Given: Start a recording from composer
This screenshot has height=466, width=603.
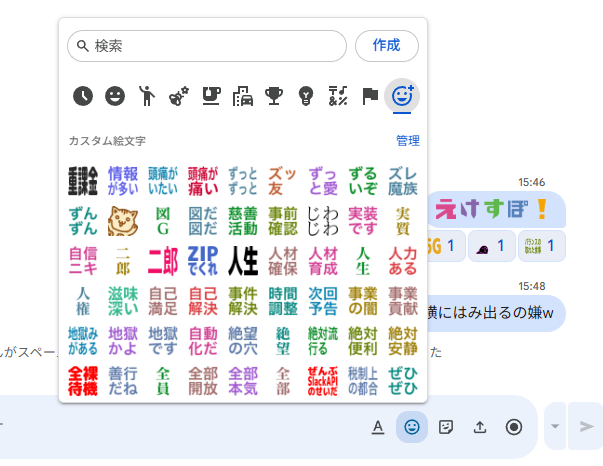Looking at the screenshot, I should coord(514,427).
